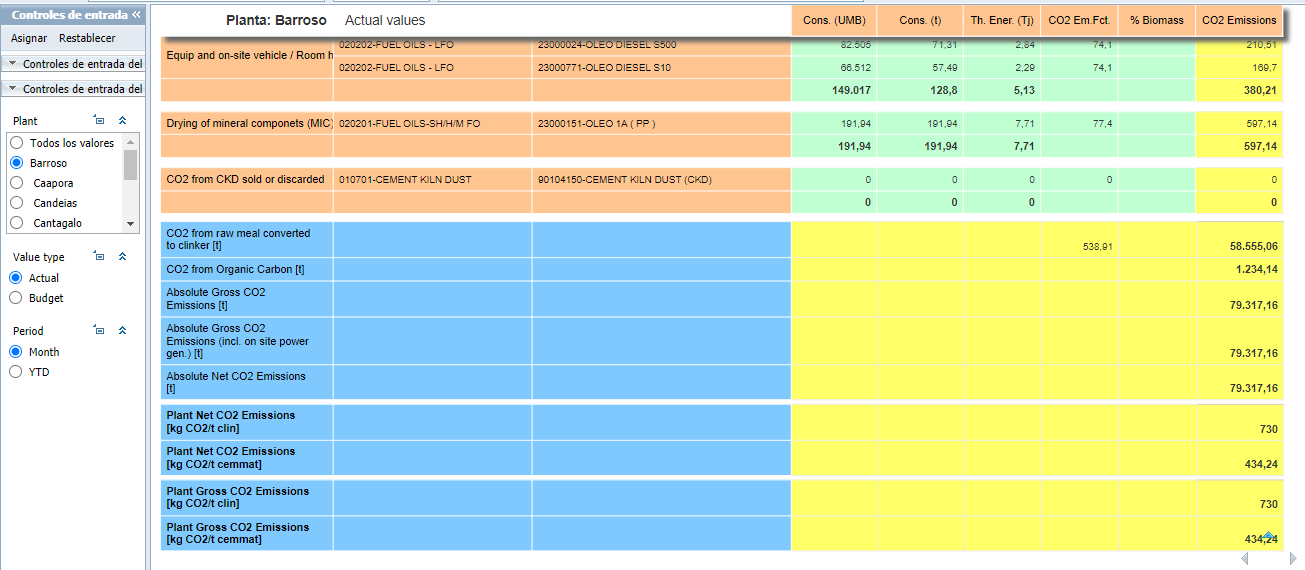Viewport: 1305px width, 570px height.
Task: Collapse the Period section
Action: click(122, 330)
